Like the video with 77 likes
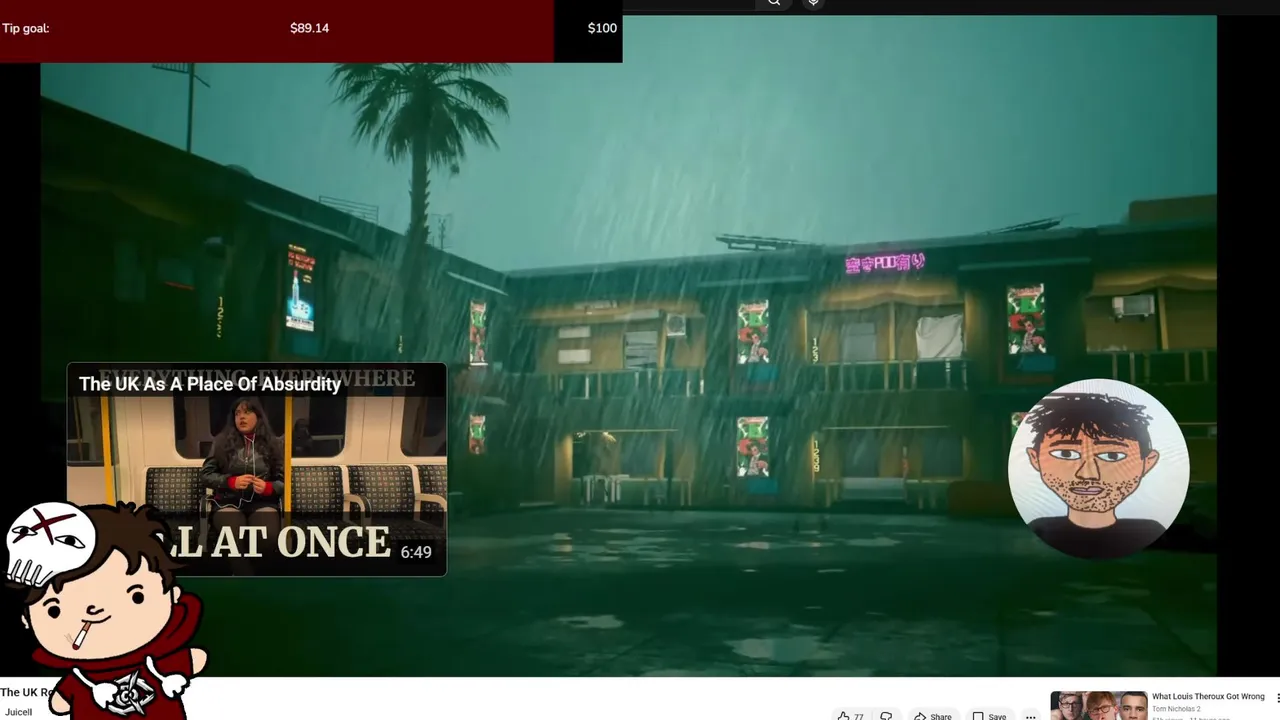Screen dimensions: 1280x720 850,715
